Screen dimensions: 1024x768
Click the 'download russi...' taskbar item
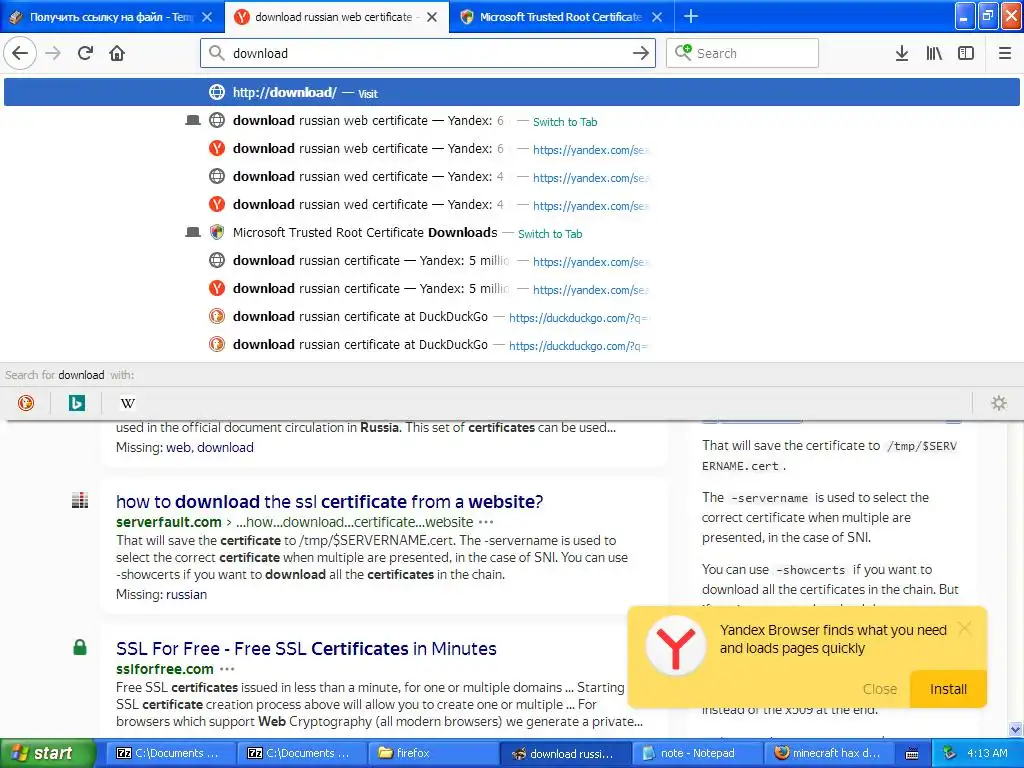(x=566, y=753)
